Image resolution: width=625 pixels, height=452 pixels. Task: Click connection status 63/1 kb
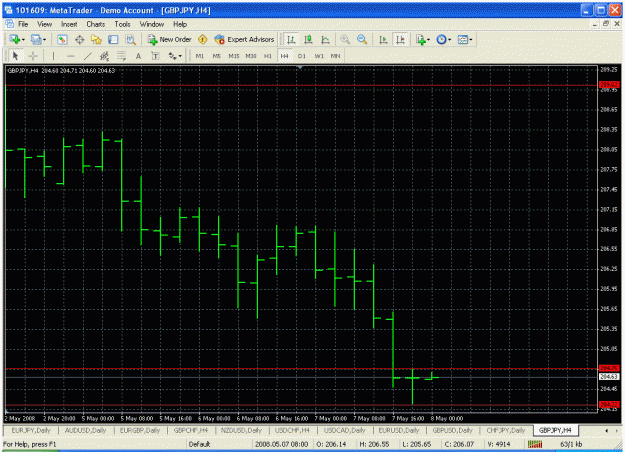point(571,444)
